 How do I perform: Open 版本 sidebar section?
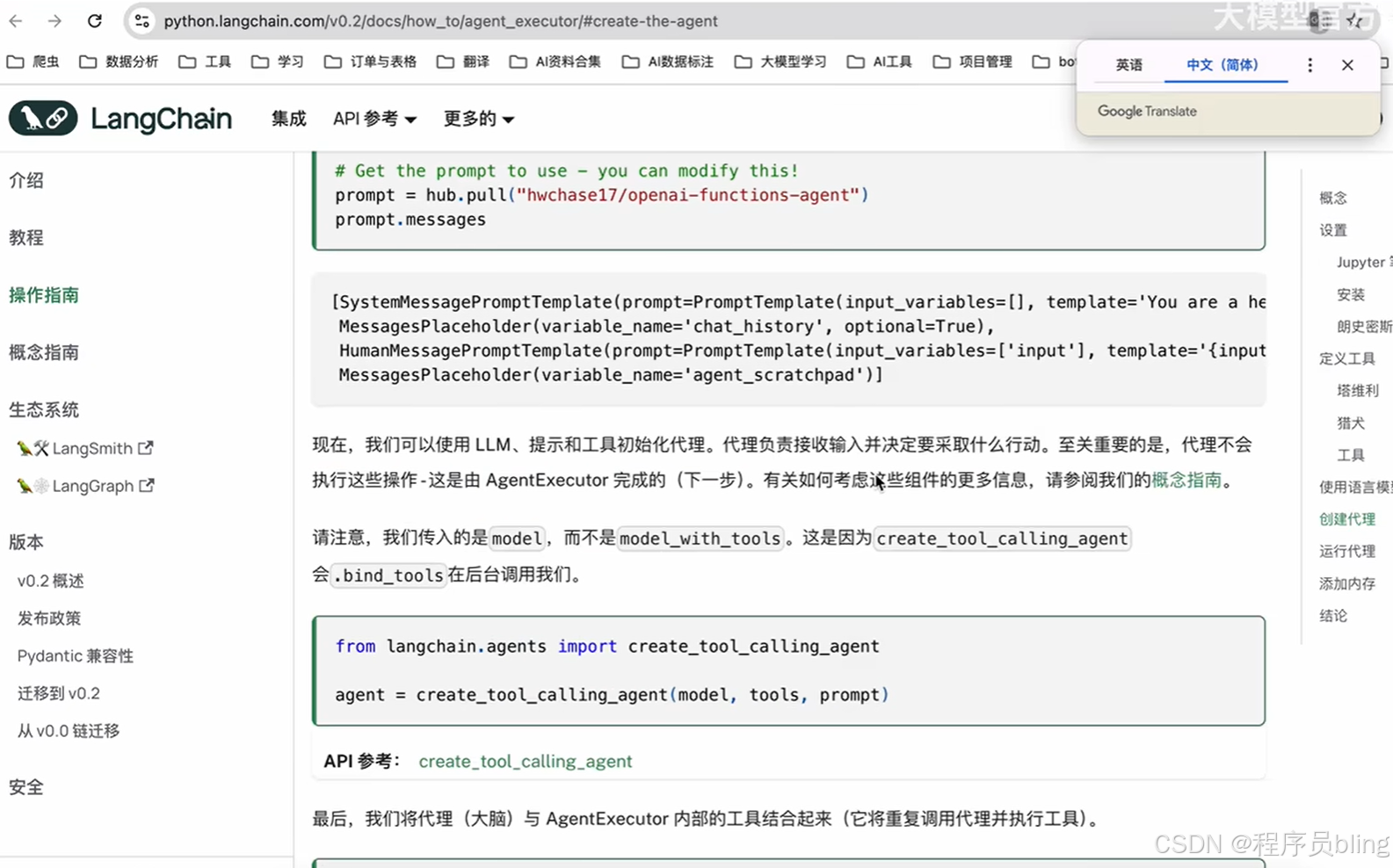(x=26, y=542)
